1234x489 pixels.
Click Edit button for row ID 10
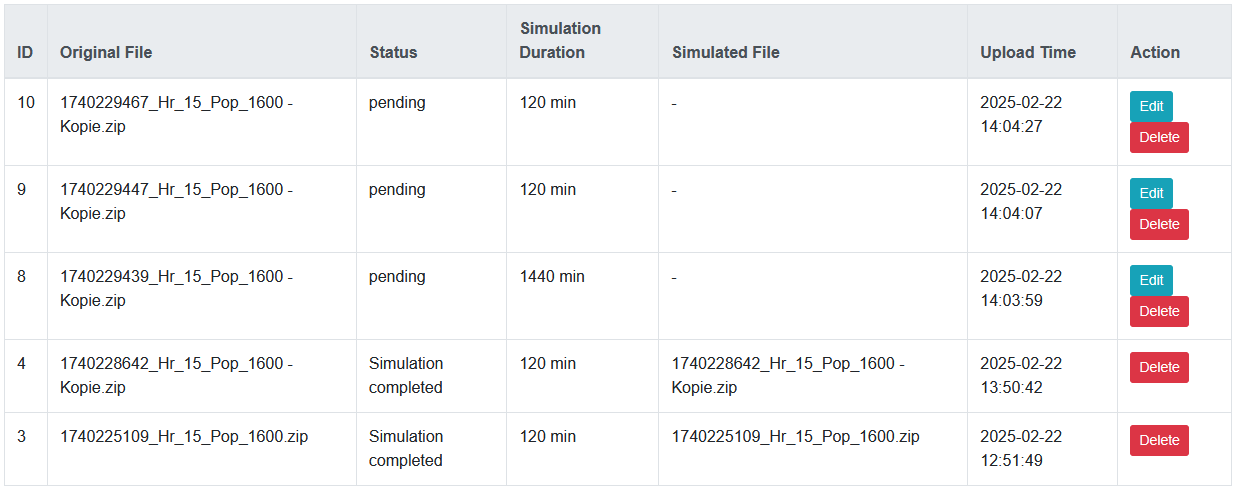coord(1151,106)
